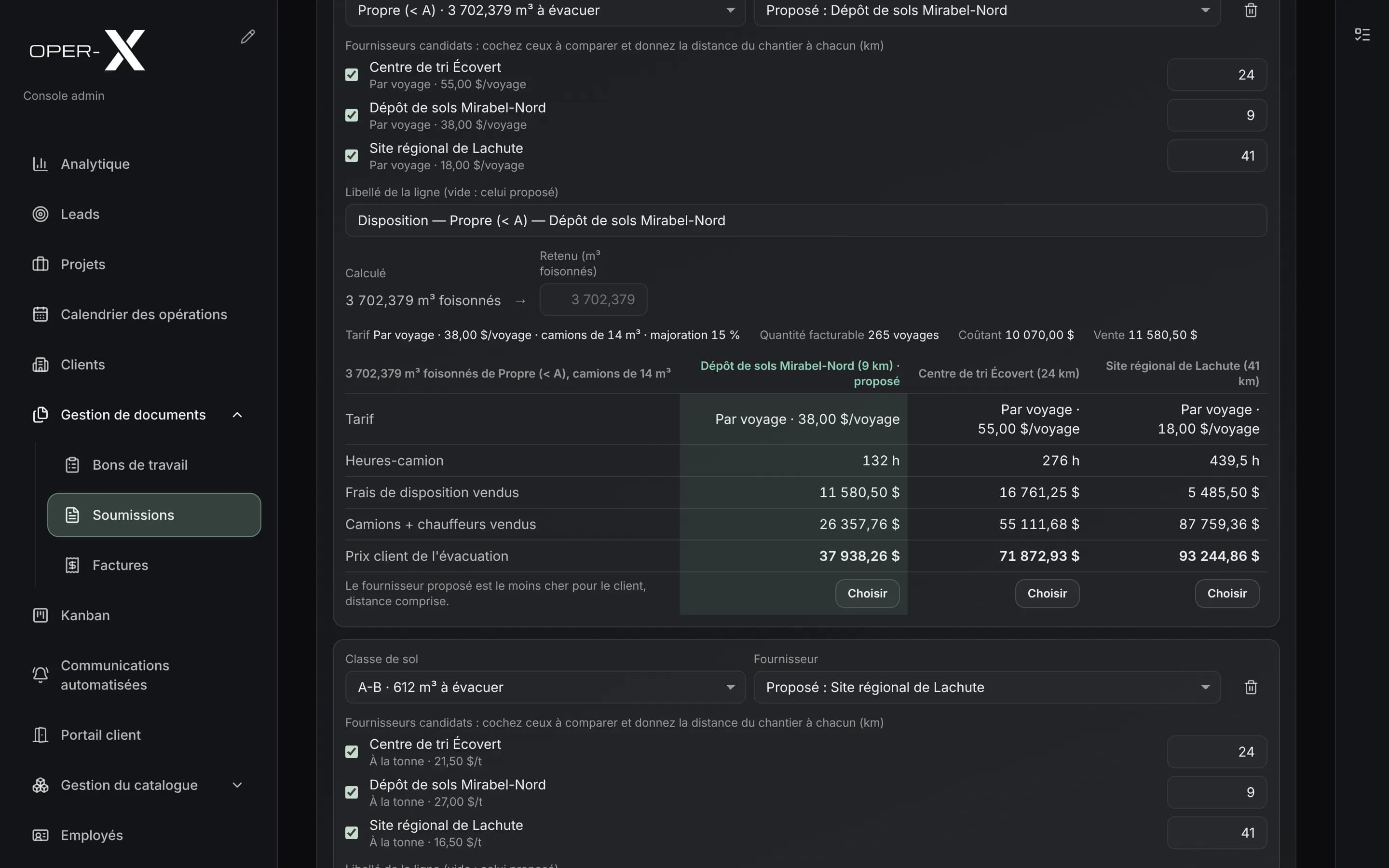Viewport: 1389px width, 868px height.
Task: Delete the Propre (< A) soil line
Action: pos(1251,10)
